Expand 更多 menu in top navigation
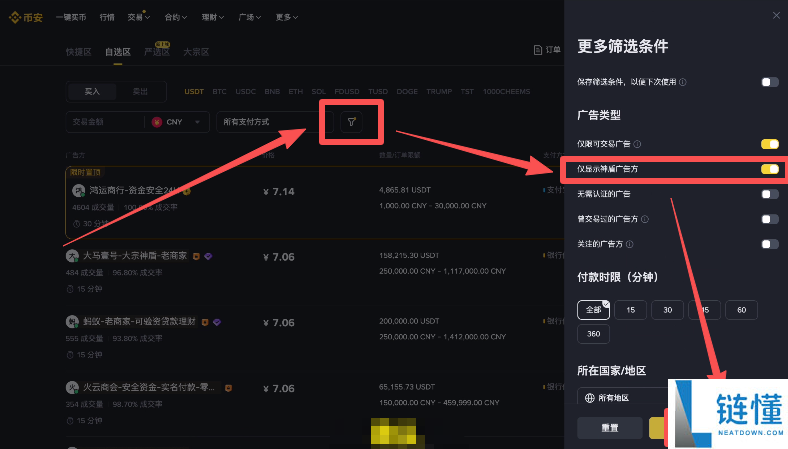Screen dimensions: 788x449 [286, 17]
